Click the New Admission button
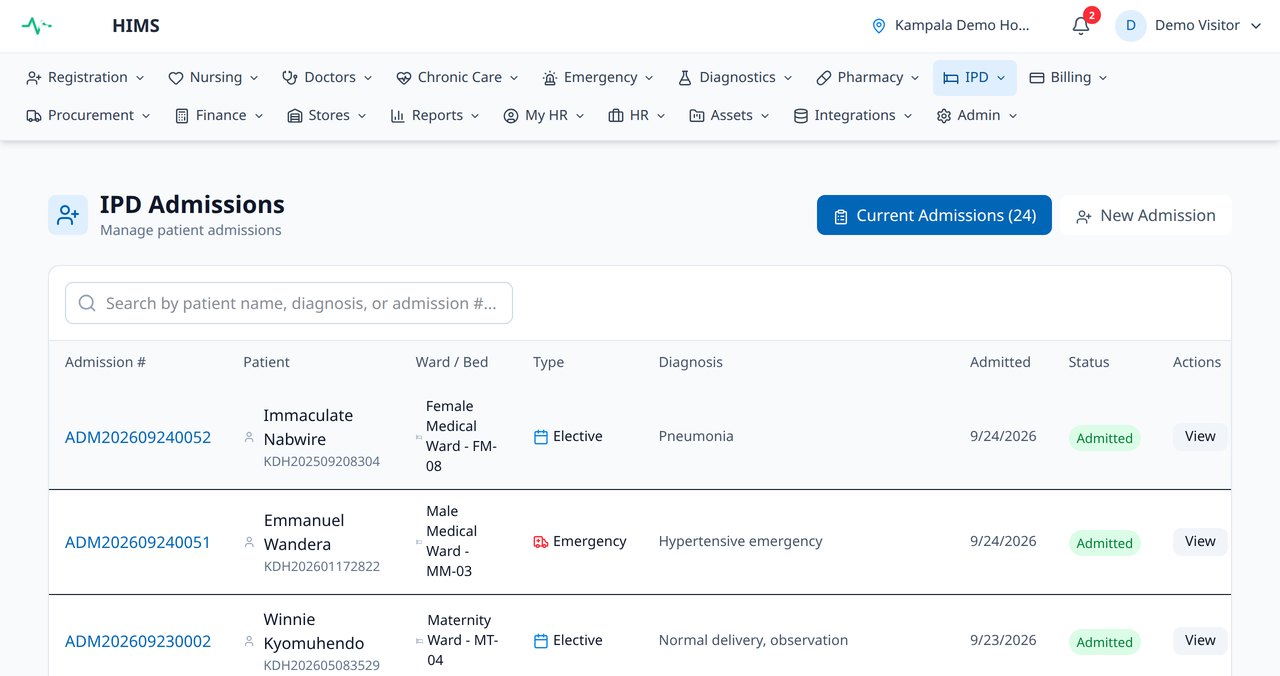The image size is (1280, 676). [x=1146, y=215]
